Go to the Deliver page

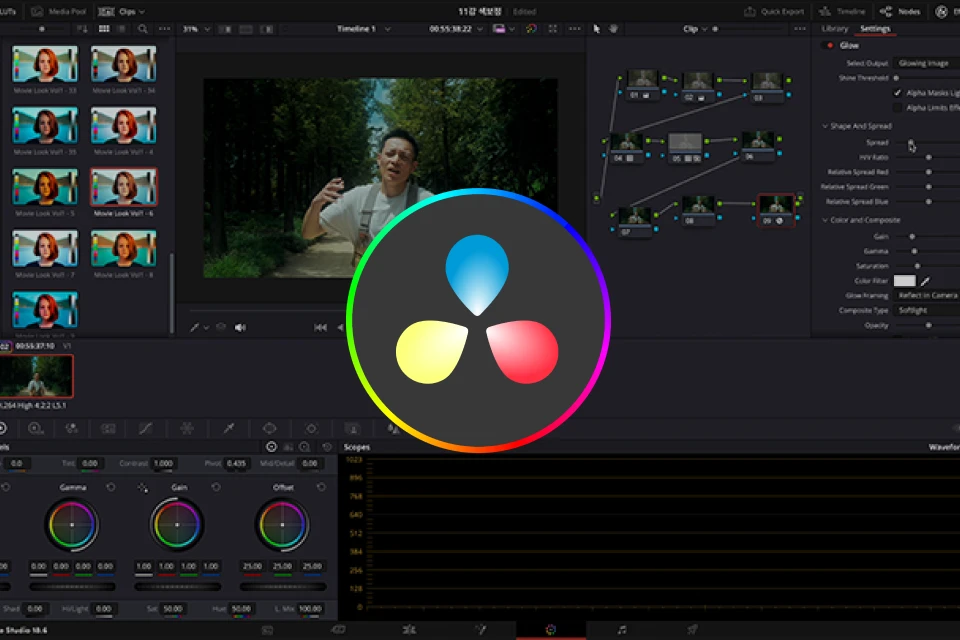pos(692,630)
